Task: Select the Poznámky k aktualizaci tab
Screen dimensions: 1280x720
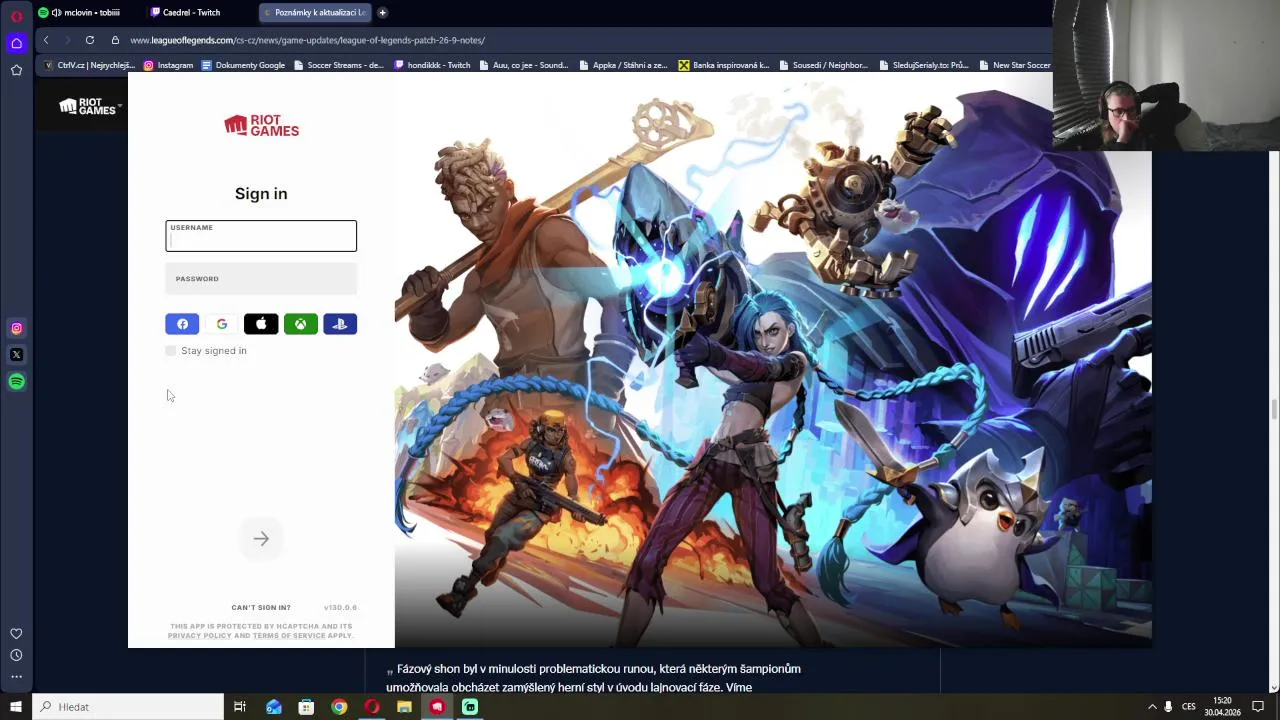Action: 315,13
